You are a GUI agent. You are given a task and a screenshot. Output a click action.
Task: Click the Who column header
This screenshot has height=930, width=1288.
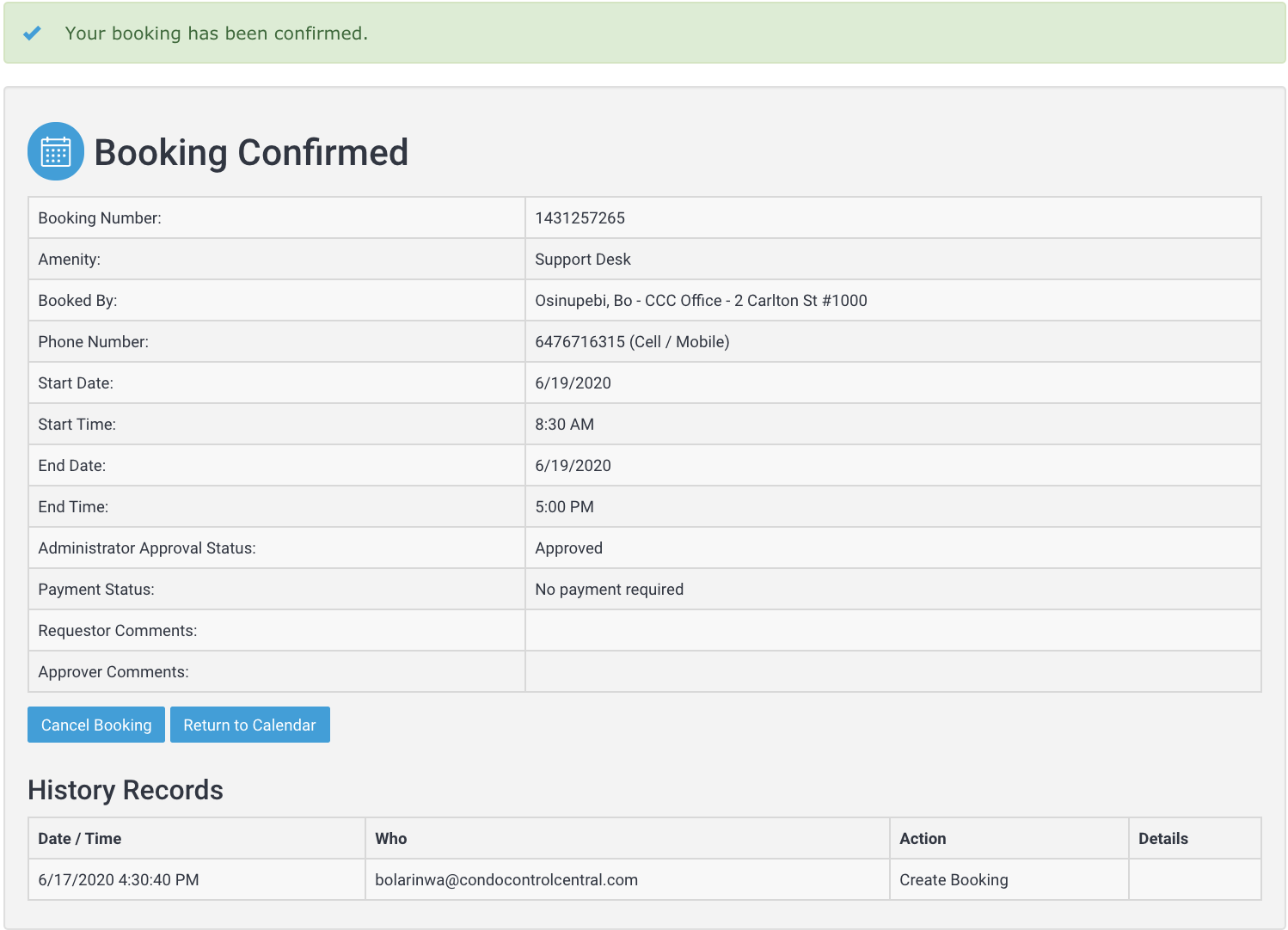pyautogui.click(x=391, y=839)
